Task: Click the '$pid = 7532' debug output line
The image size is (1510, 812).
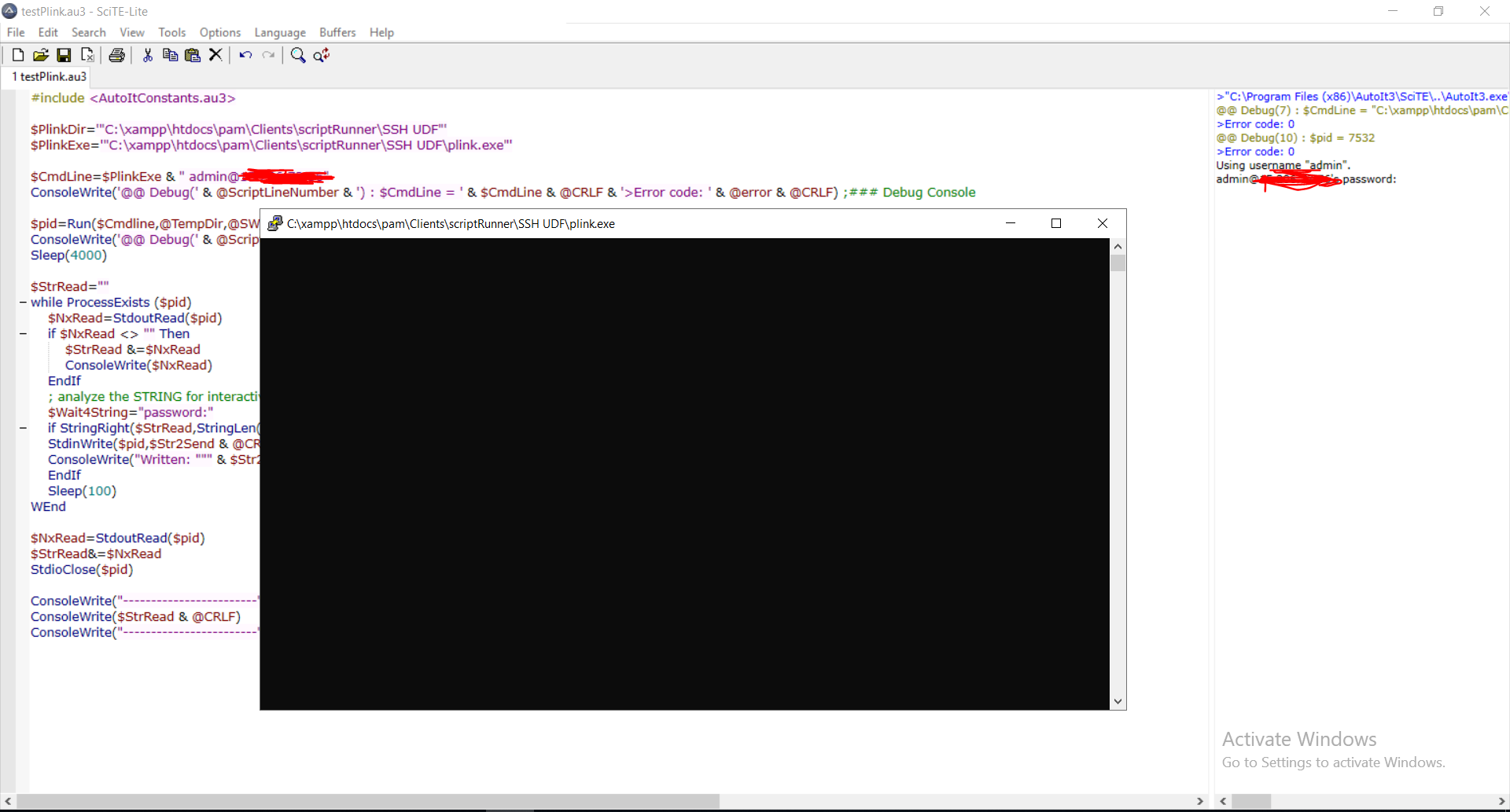Action: pos(1295,138)
